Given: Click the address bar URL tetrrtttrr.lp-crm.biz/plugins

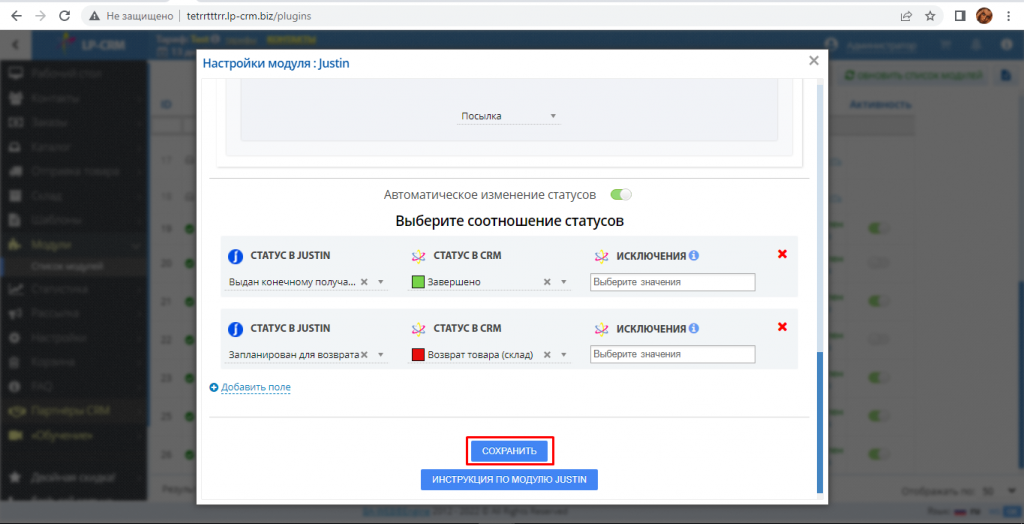Looking at the screenshot, I should point(249,16).
